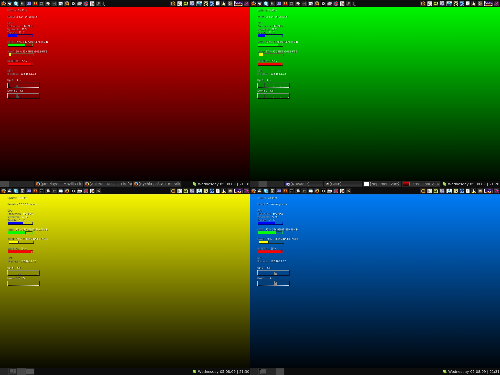Switch to white-icon window in green desktop taskbar
Image resolution: width=500 pixels, height=375 pixels.
tap(382, 184)
